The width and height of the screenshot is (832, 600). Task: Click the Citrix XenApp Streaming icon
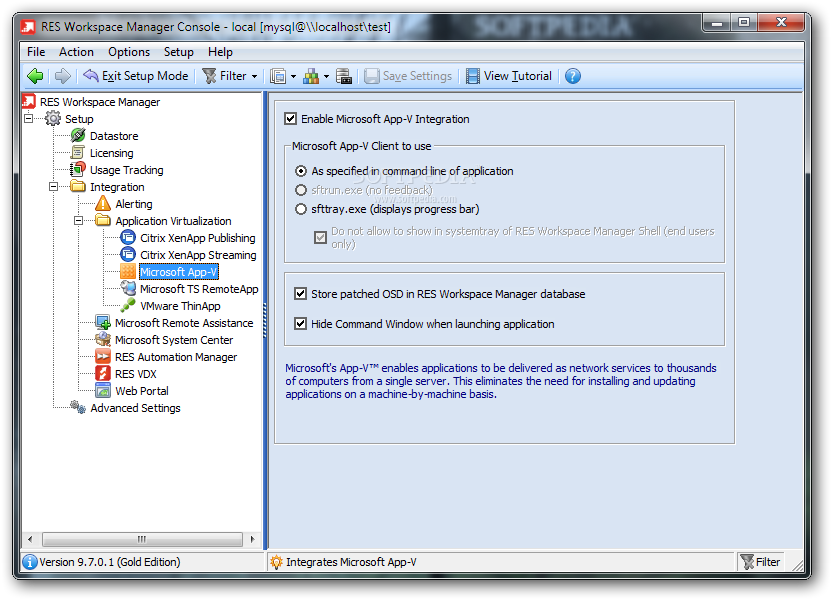(128, 254)
